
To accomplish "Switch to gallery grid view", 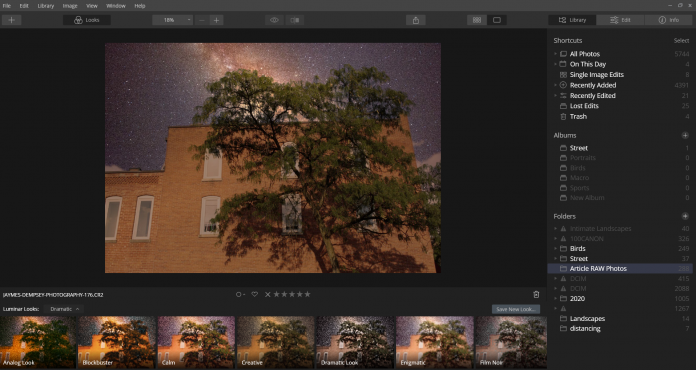I will [x=477, y=20].
